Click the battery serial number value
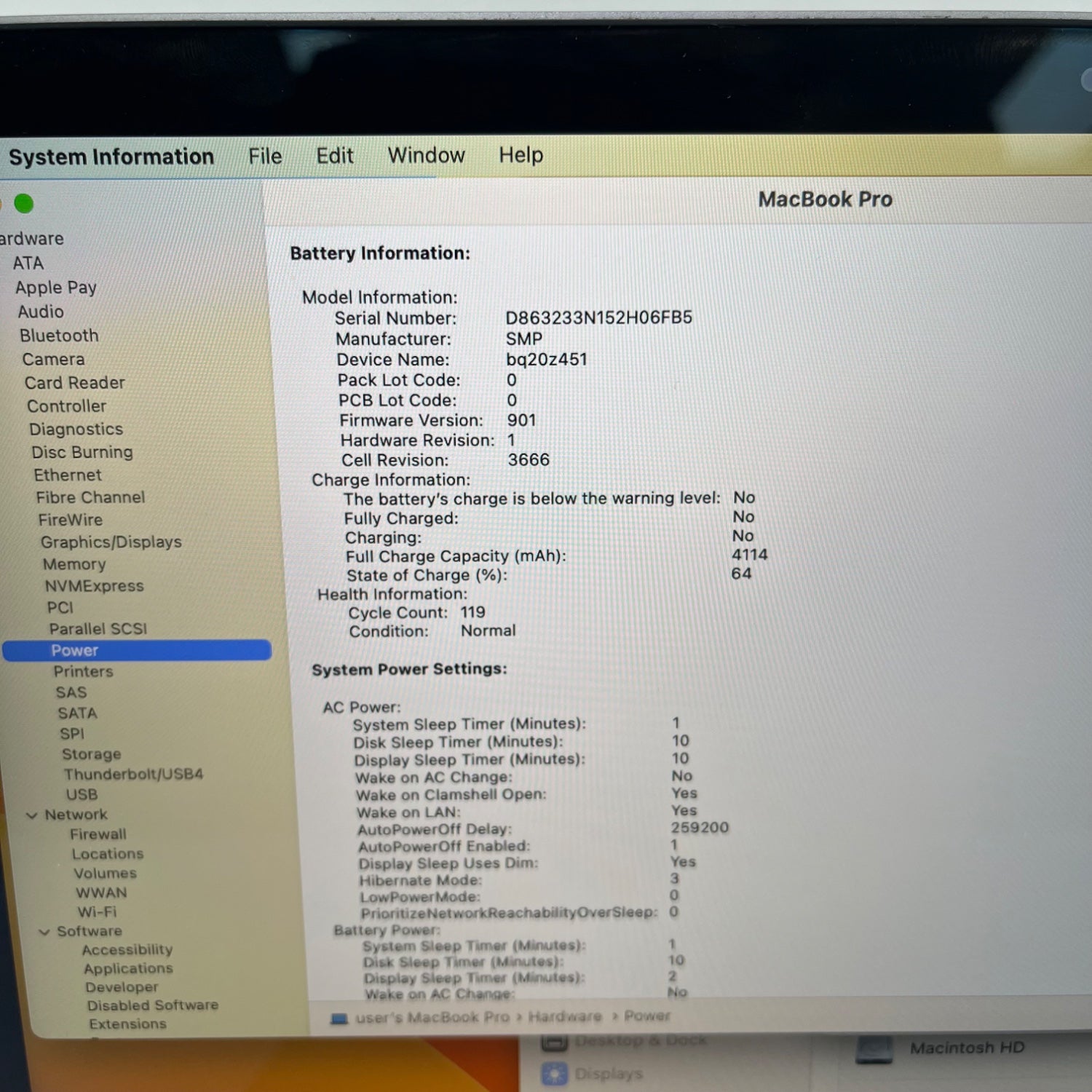 pyautogui.click(x=598, y=318)
